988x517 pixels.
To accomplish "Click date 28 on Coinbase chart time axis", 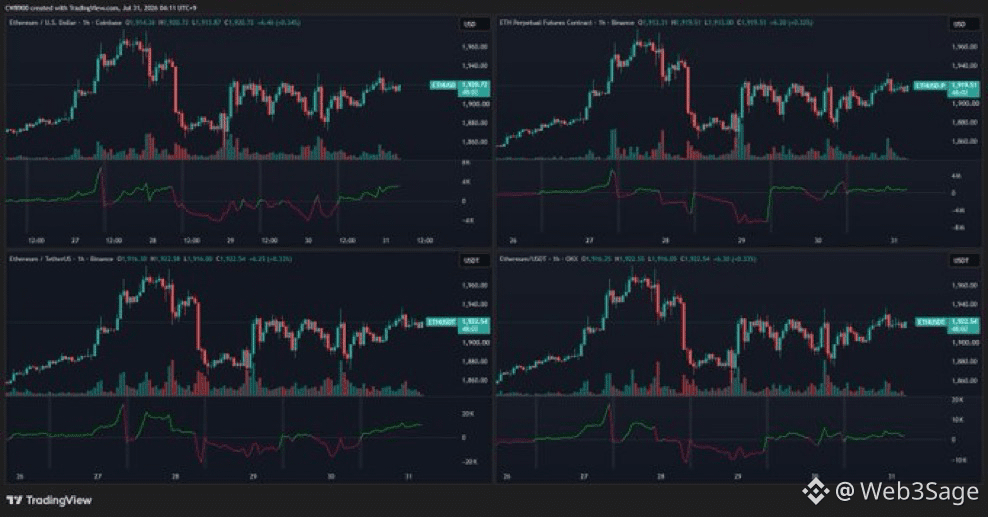I will coord(152,241).
